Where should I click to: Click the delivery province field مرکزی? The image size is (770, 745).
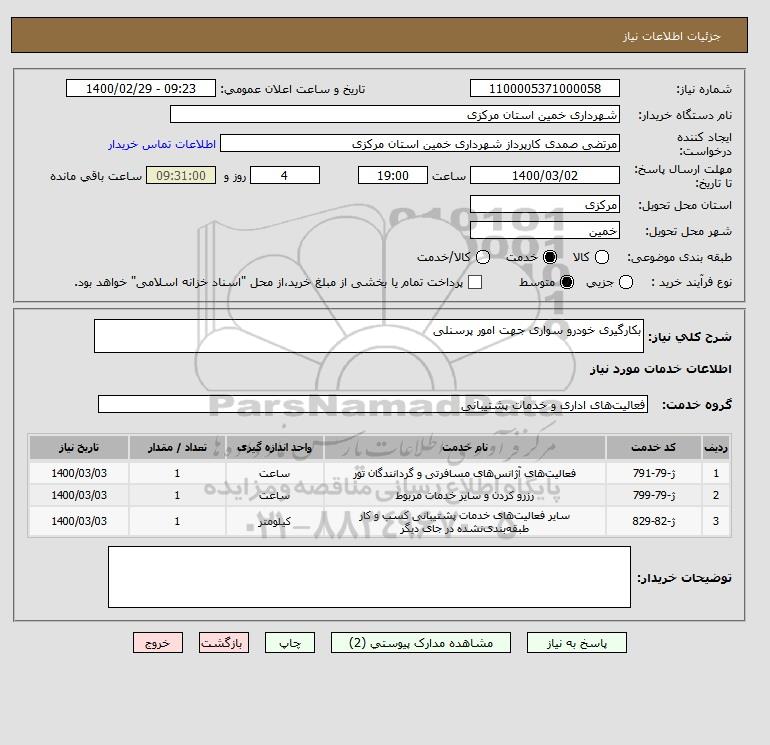coord(545,205)
